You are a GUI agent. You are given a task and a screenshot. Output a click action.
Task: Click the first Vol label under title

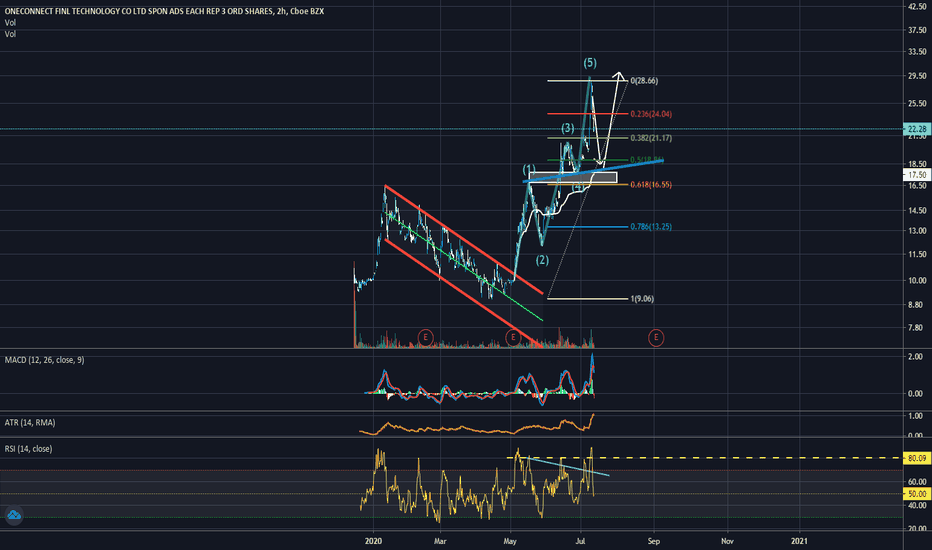click(10, 23)
